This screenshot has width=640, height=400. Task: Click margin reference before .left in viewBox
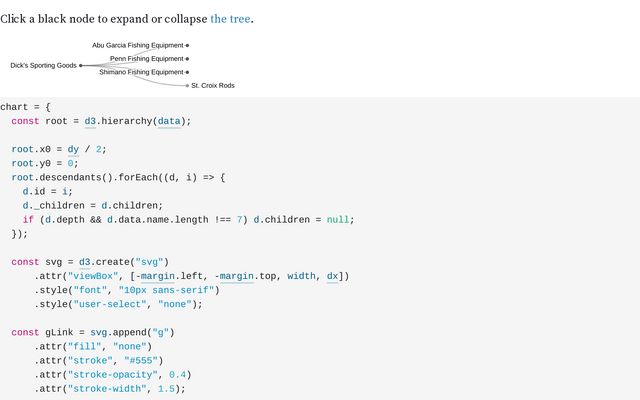point(156,276)
